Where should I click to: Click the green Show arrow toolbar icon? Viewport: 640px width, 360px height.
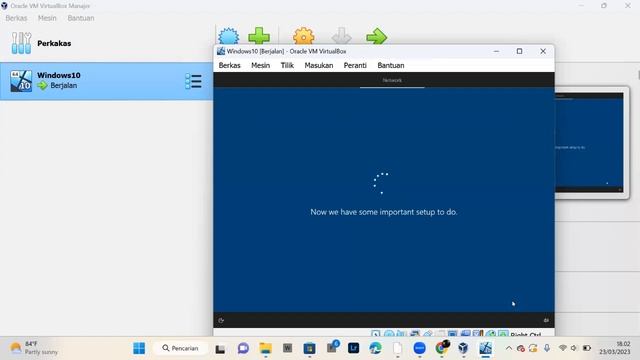click(x=376, y=36)
